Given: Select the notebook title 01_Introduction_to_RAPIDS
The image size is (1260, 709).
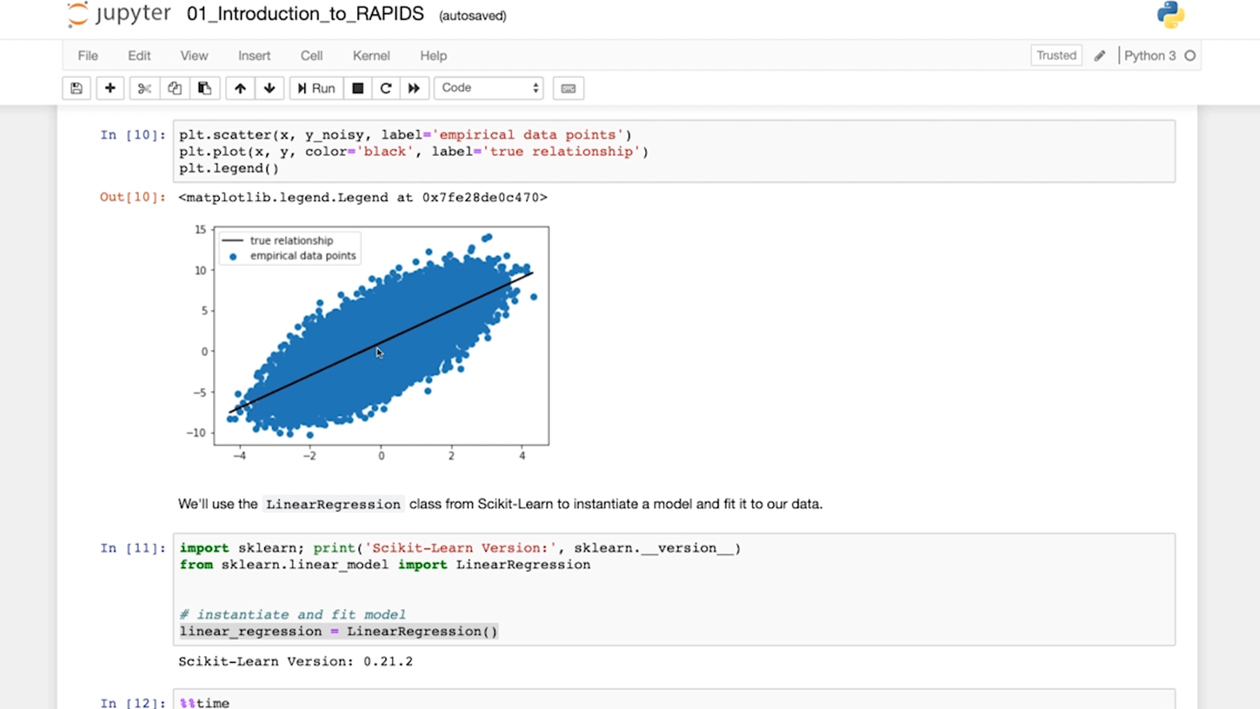Looking at the screenshot, I should (x=305, y=14).
